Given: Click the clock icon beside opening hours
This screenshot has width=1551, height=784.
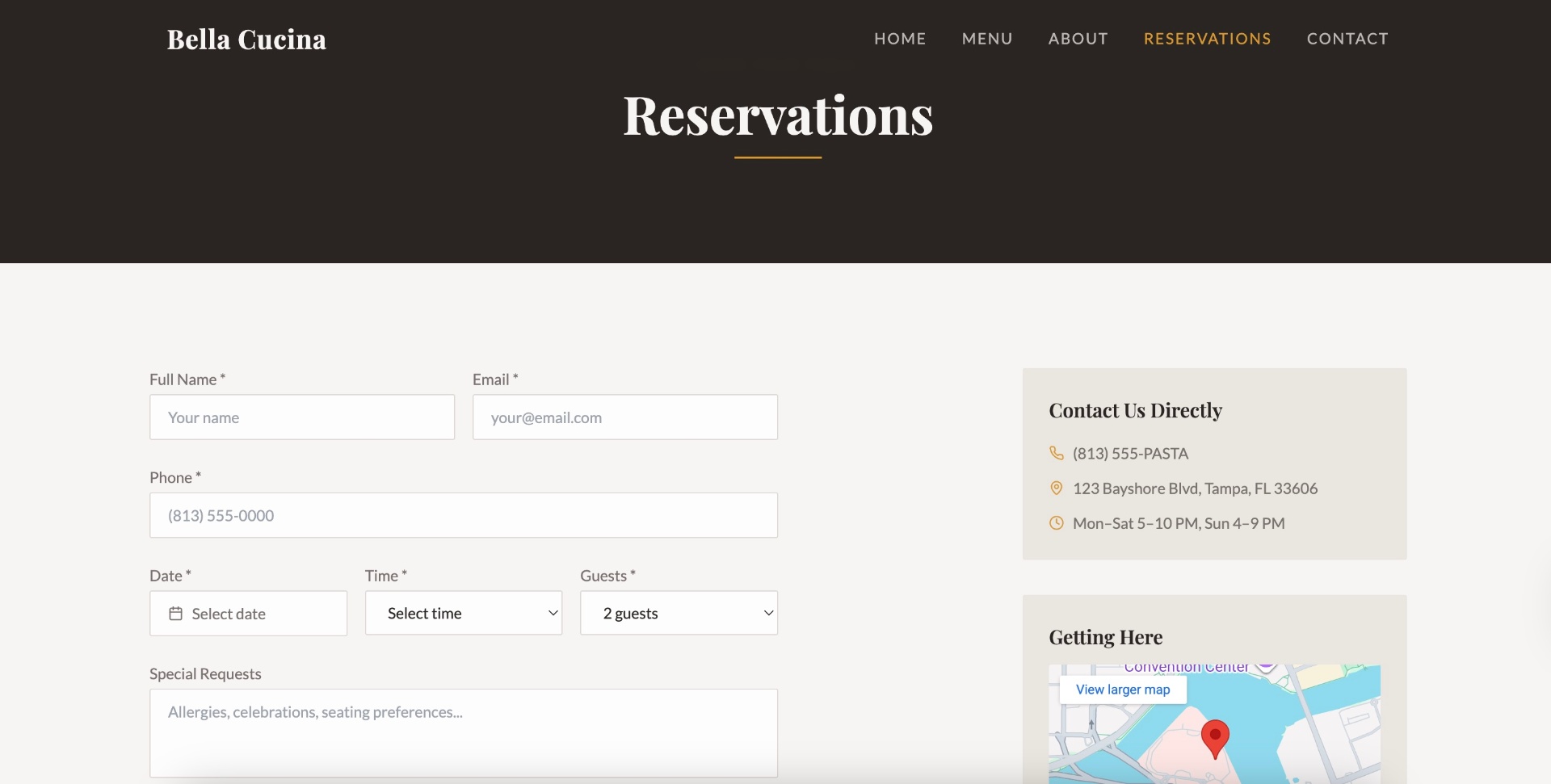Looking at the screenshot, I should 1056,522.
